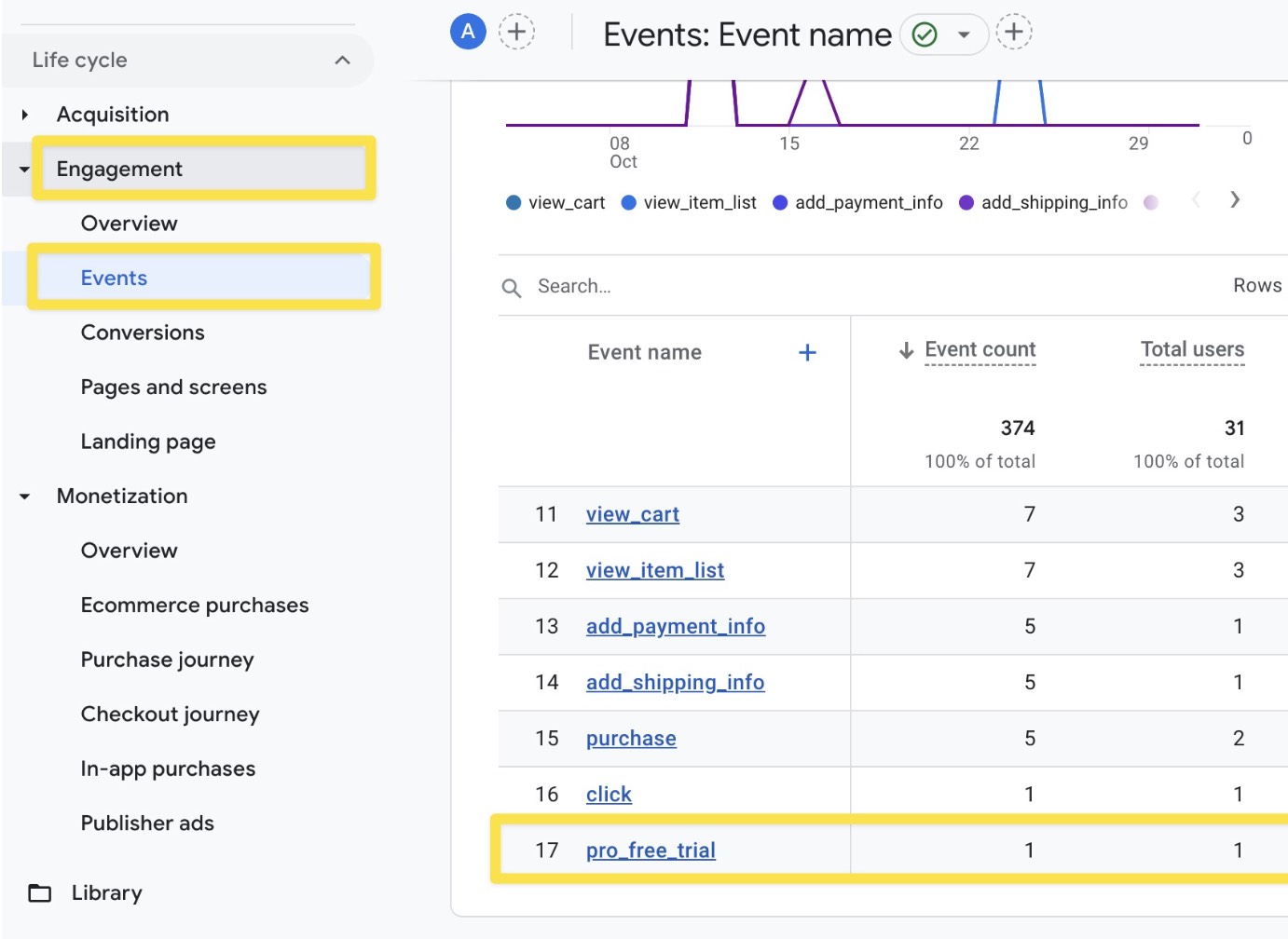Switch to Pages and screens report

[173, 387]
